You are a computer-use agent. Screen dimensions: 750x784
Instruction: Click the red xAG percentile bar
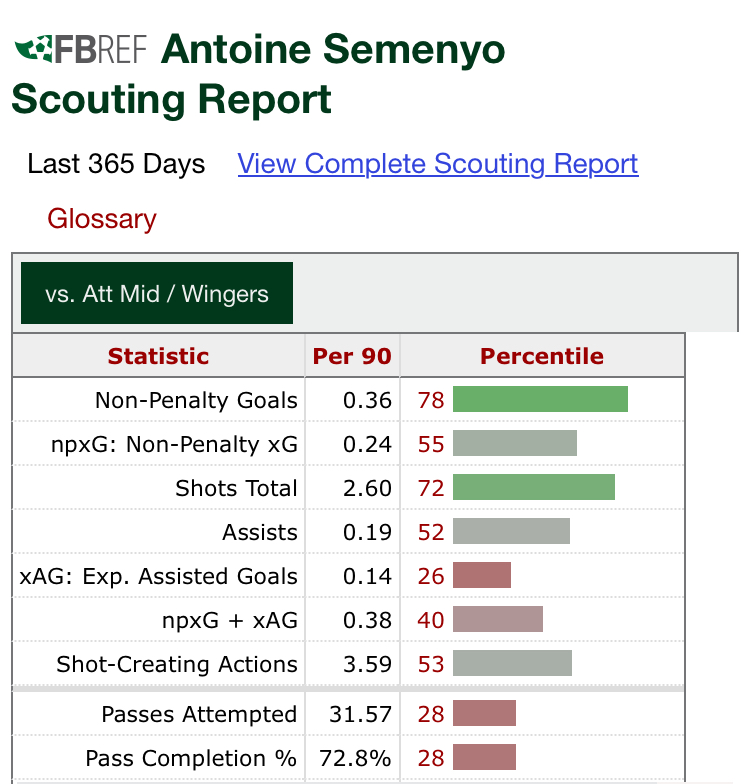(x=482, y=576)
